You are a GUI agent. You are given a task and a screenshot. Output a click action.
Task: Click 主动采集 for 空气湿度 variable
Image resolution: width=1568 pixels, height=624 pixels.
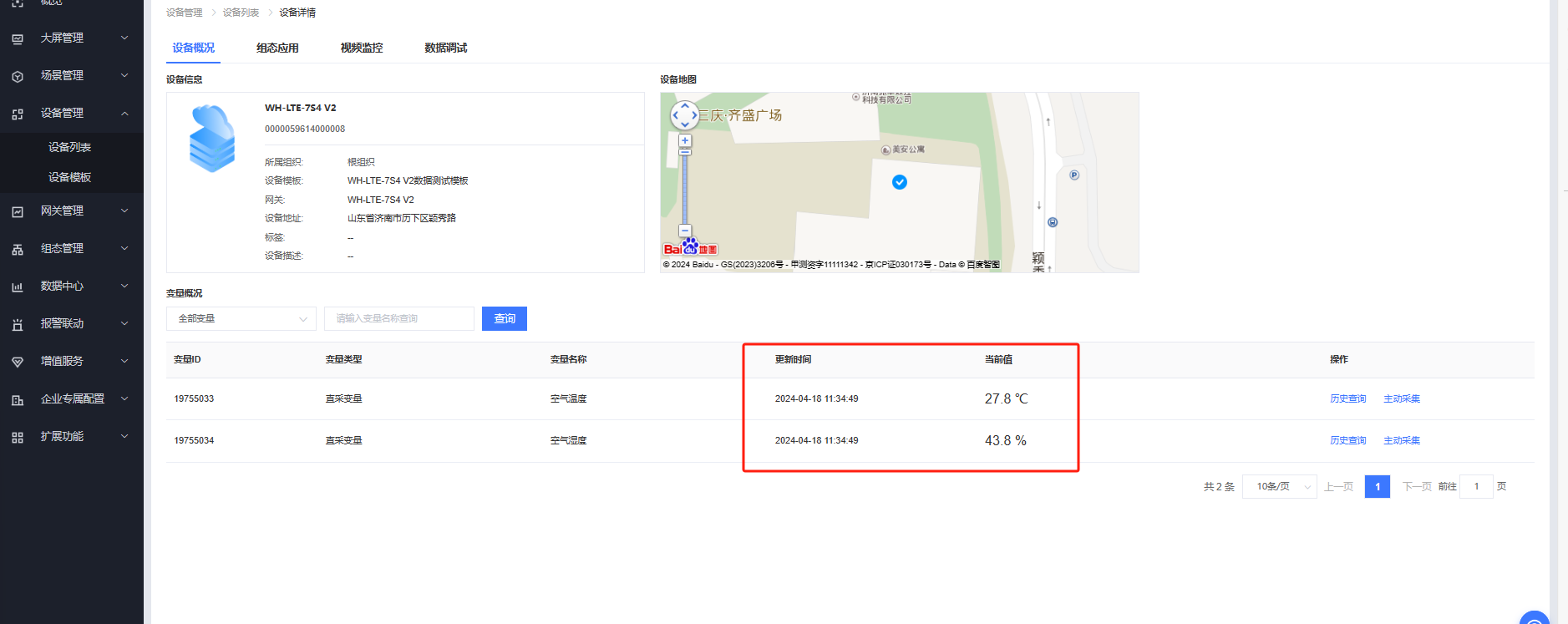[x=1401, y=440]
